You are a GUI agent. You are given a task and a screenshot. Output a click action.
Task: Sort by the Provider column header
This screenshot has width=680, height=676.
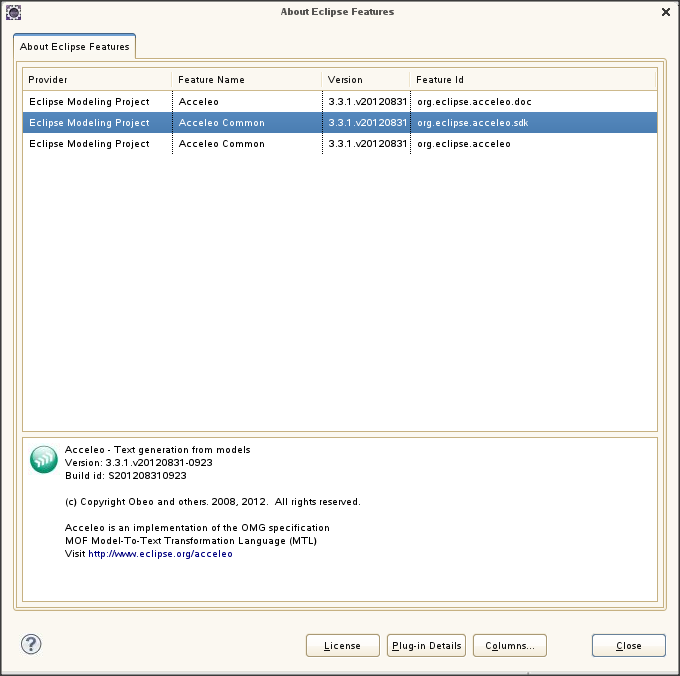(97, 80)
